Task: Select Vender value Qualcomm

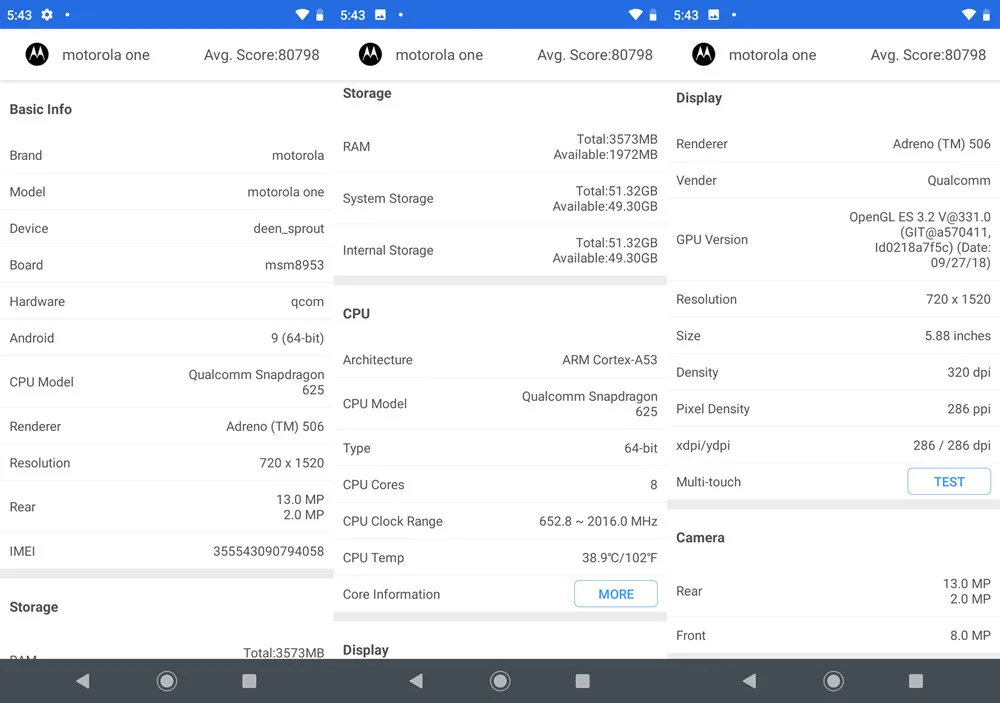Action: click(x=959, y=181)
